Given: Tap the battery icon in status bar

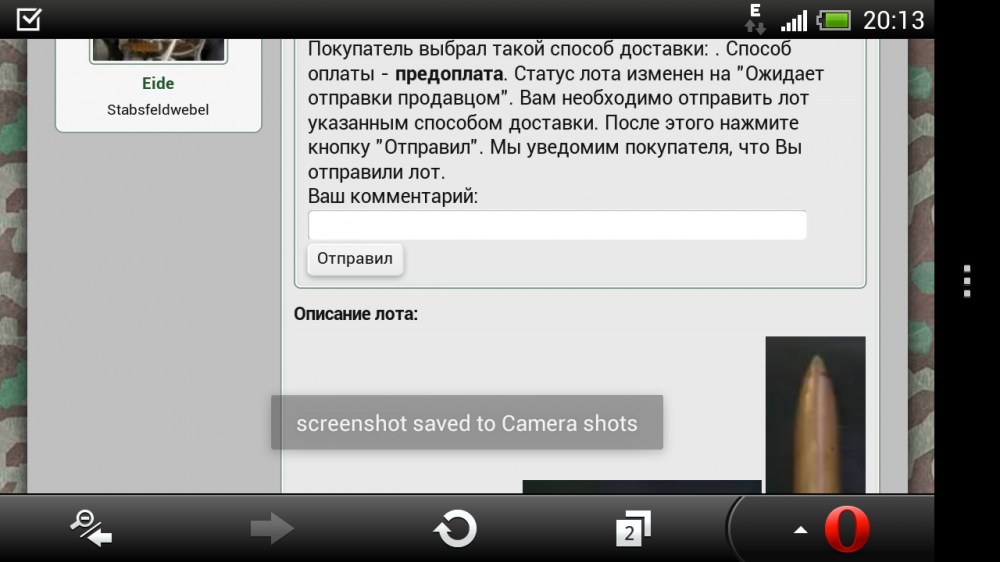Looking at the screenshot, I should pos(835,20).
